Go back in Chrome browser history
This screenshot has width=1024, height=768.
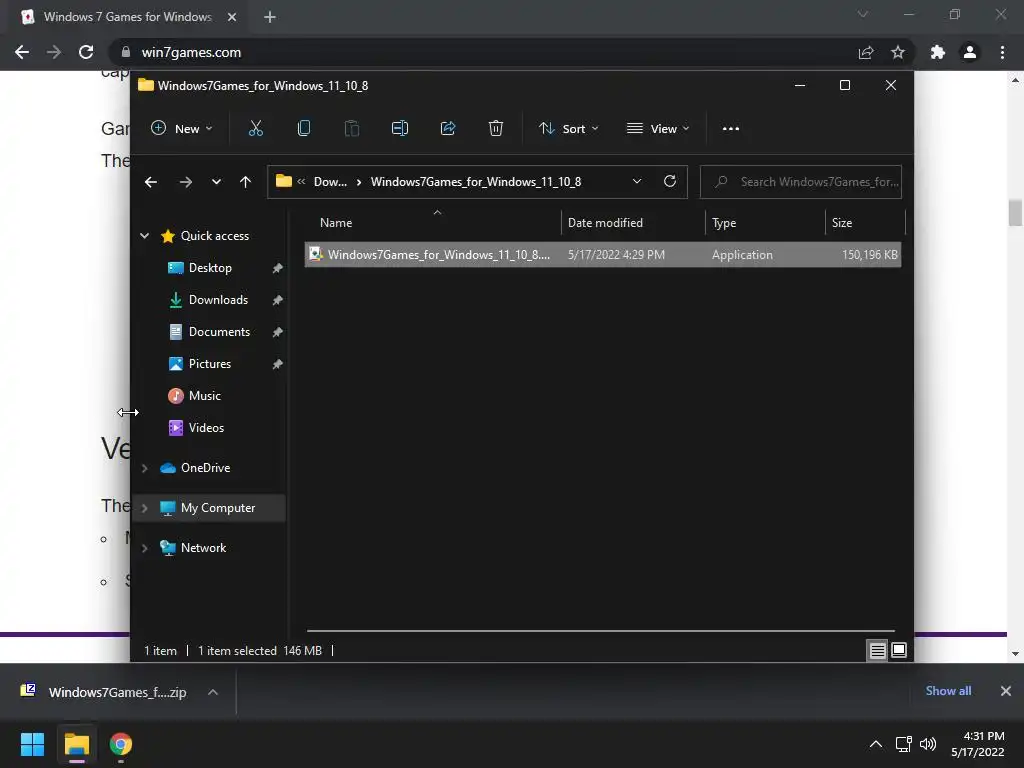click(22, 52)
